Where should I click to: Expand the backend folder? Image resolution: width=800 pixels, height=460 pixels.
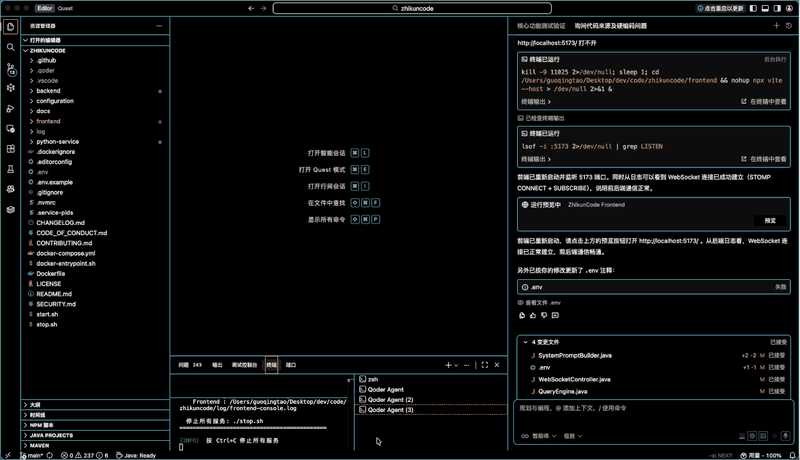tap(48, 91)
